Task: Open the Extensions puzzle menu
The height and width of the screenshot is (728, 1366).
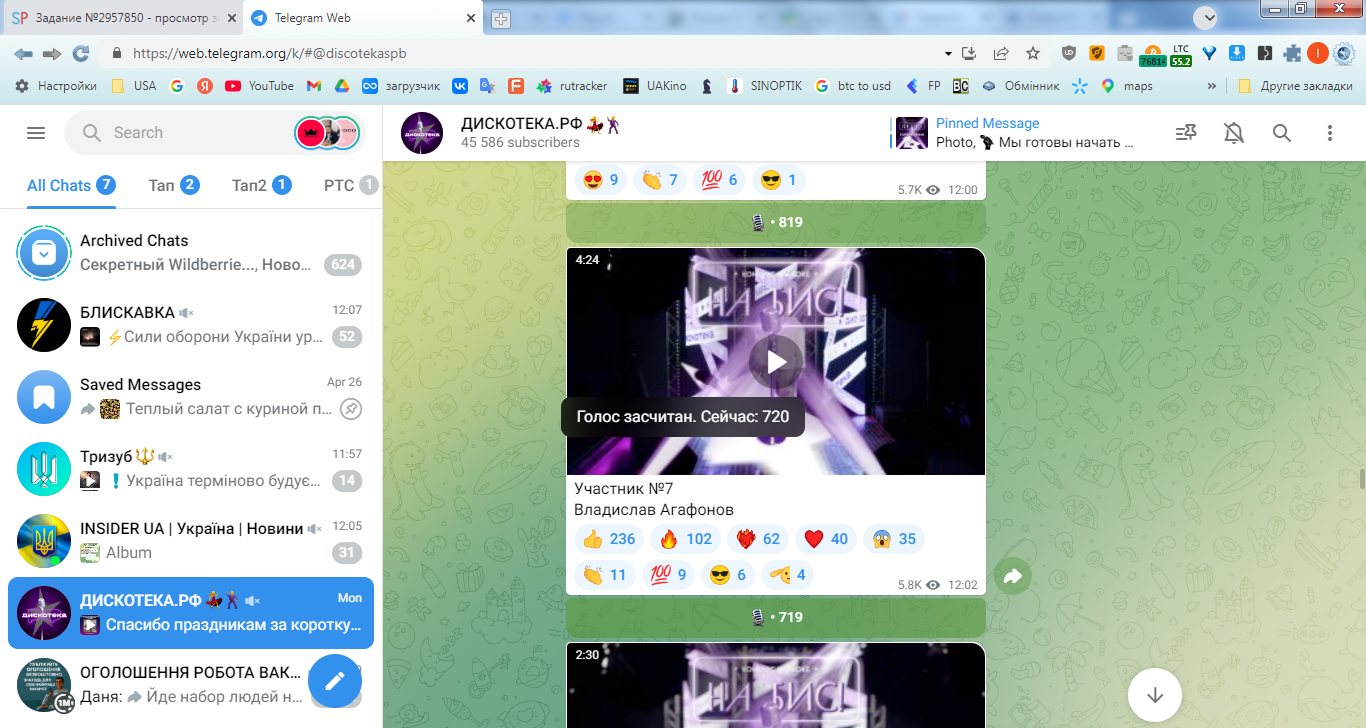Action: coord(1292,54)
